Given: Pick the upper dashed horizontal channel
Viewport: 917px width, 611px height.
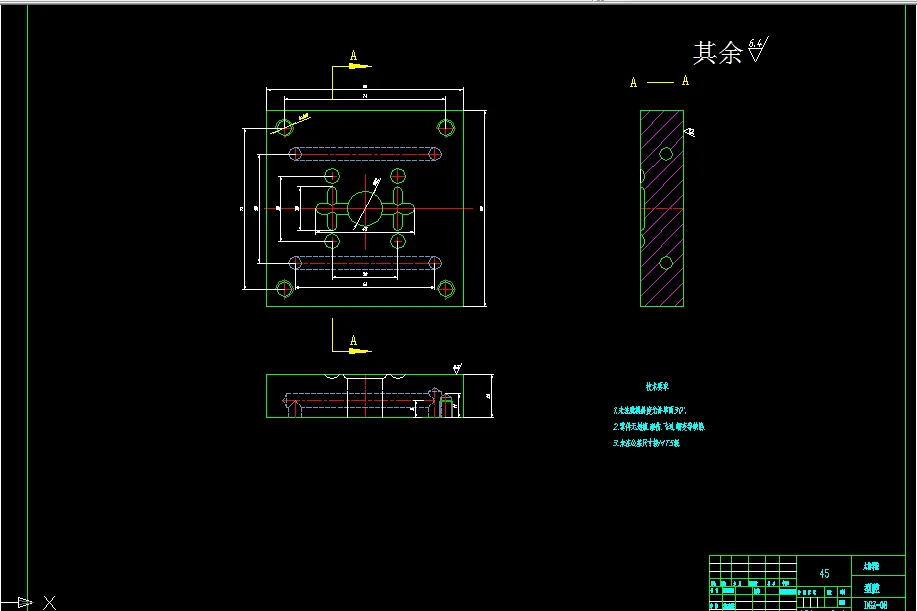Looking at the screenshot, I should pos(365,154).
